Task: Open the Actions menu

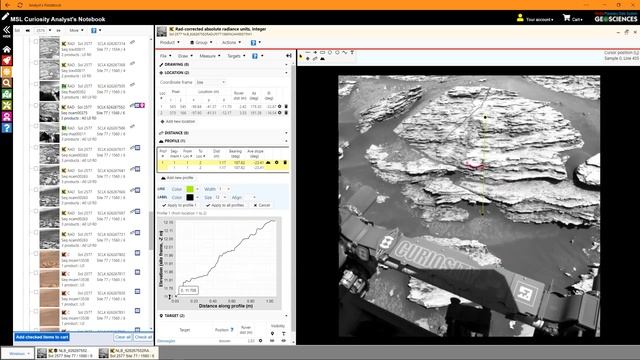Action: [x=231, y=42]
